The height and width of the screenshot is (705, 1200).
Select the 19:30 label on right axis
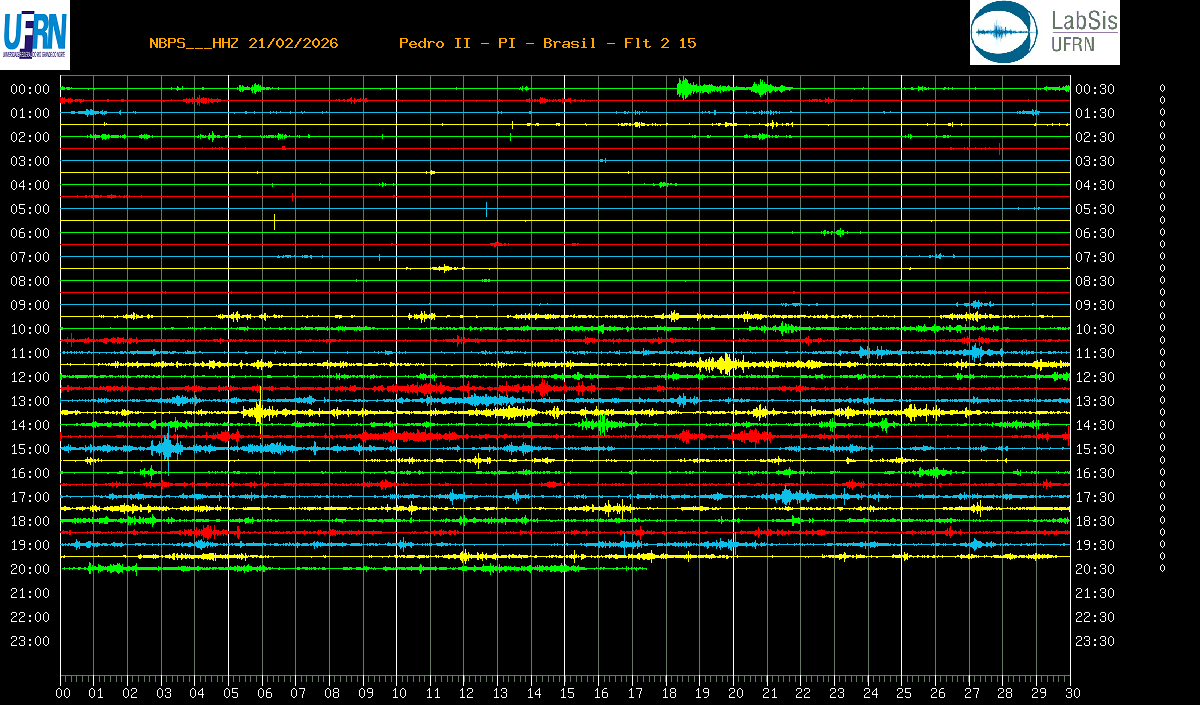(1095, 545)
